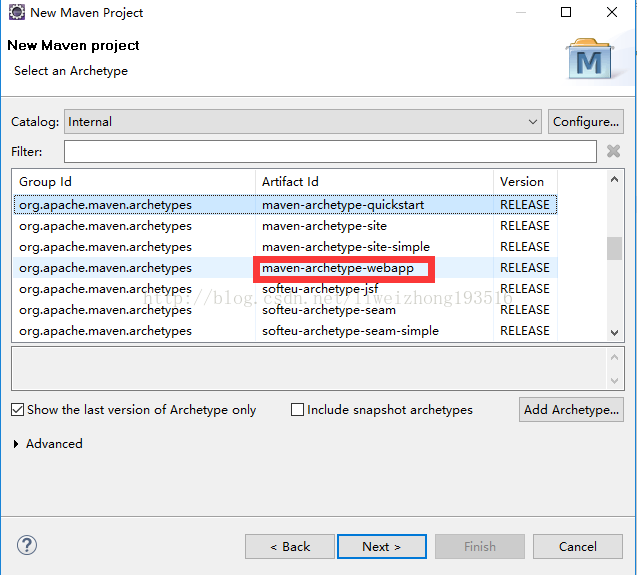
Task: Close the New Maven Project window
Action: [x=612, y=12]
